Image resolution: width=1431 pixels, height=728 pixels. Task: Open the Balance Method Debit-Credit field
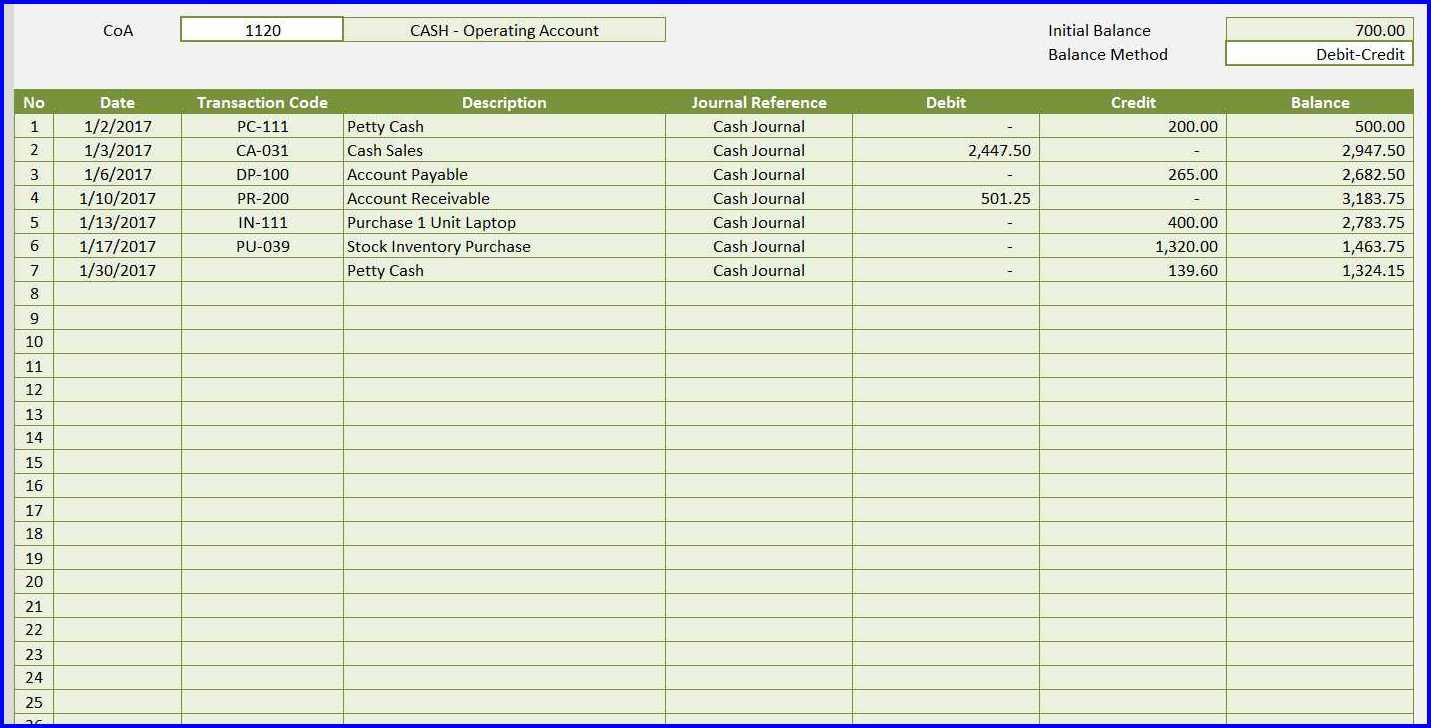pyautogui.click(x=1319, y=54)
